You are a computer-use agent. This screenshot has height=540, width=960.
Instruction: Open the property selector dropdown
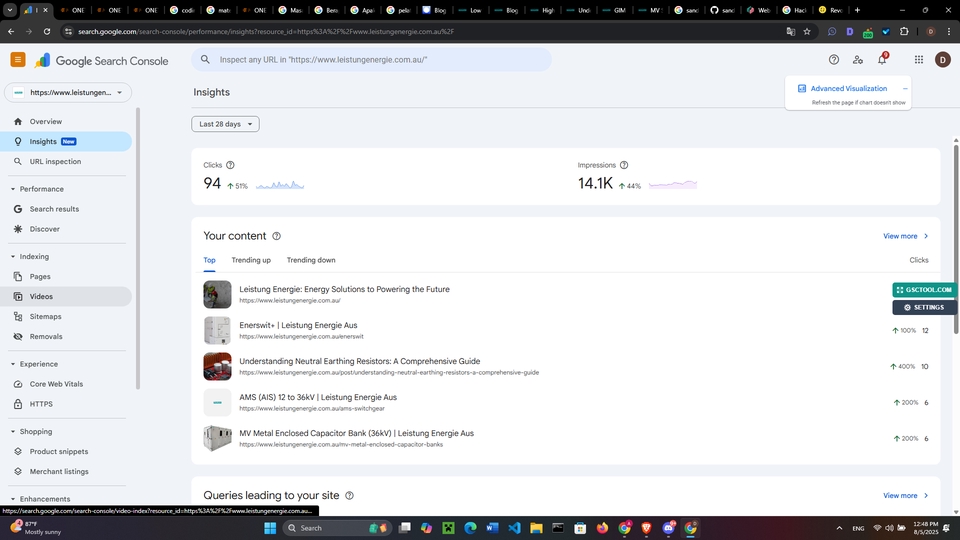pos(68,93)
